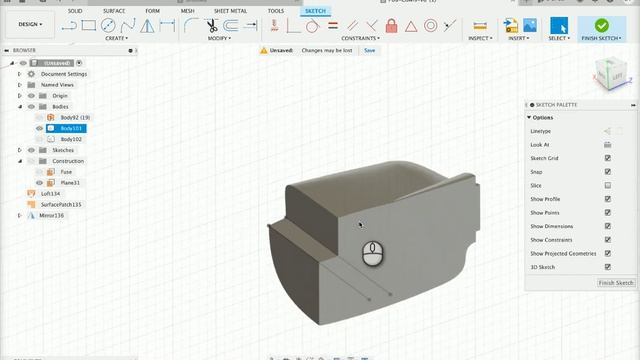Click the Insert Derive icon
Viewport: 640px width, 360px height.
coord(510,26)
